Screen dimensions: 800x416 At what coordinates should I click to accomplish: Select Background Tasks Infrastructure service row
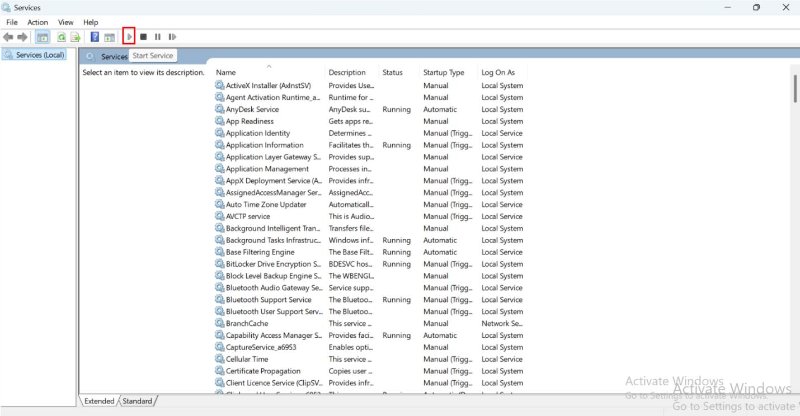click(371, 240)
